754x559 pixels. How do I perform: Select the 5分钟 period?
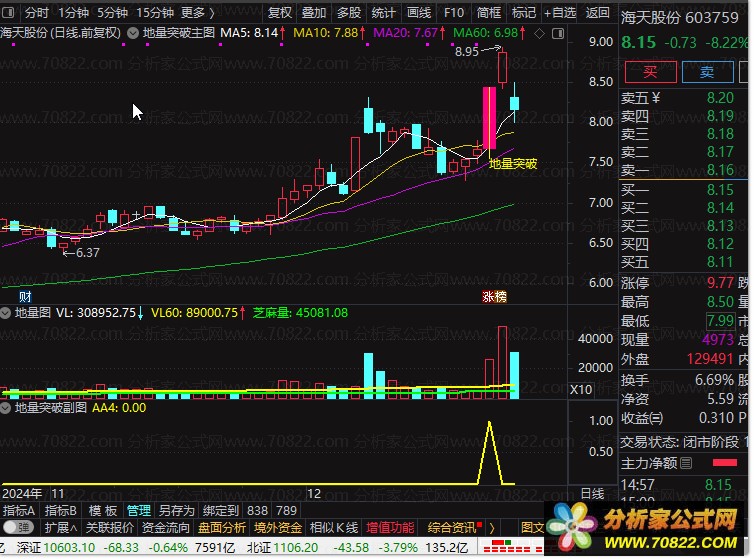(x=113, y=13)
